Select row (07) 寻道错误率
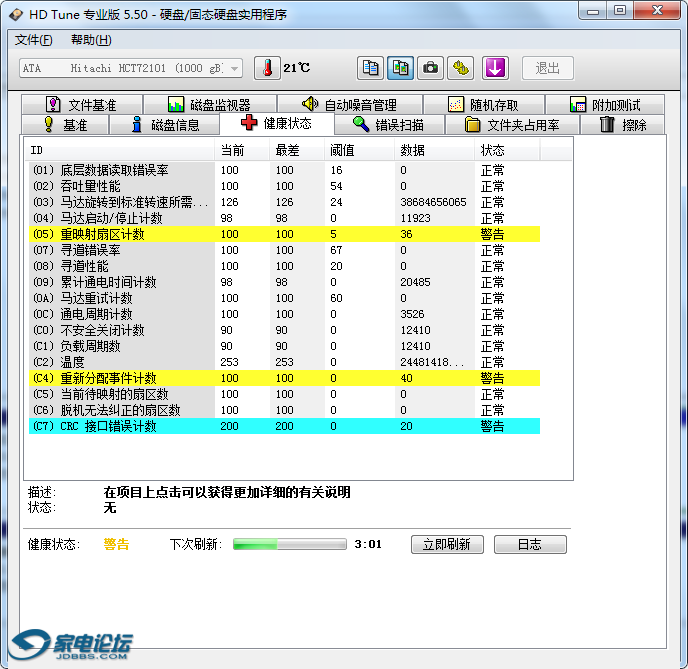 tap(284, 250)
